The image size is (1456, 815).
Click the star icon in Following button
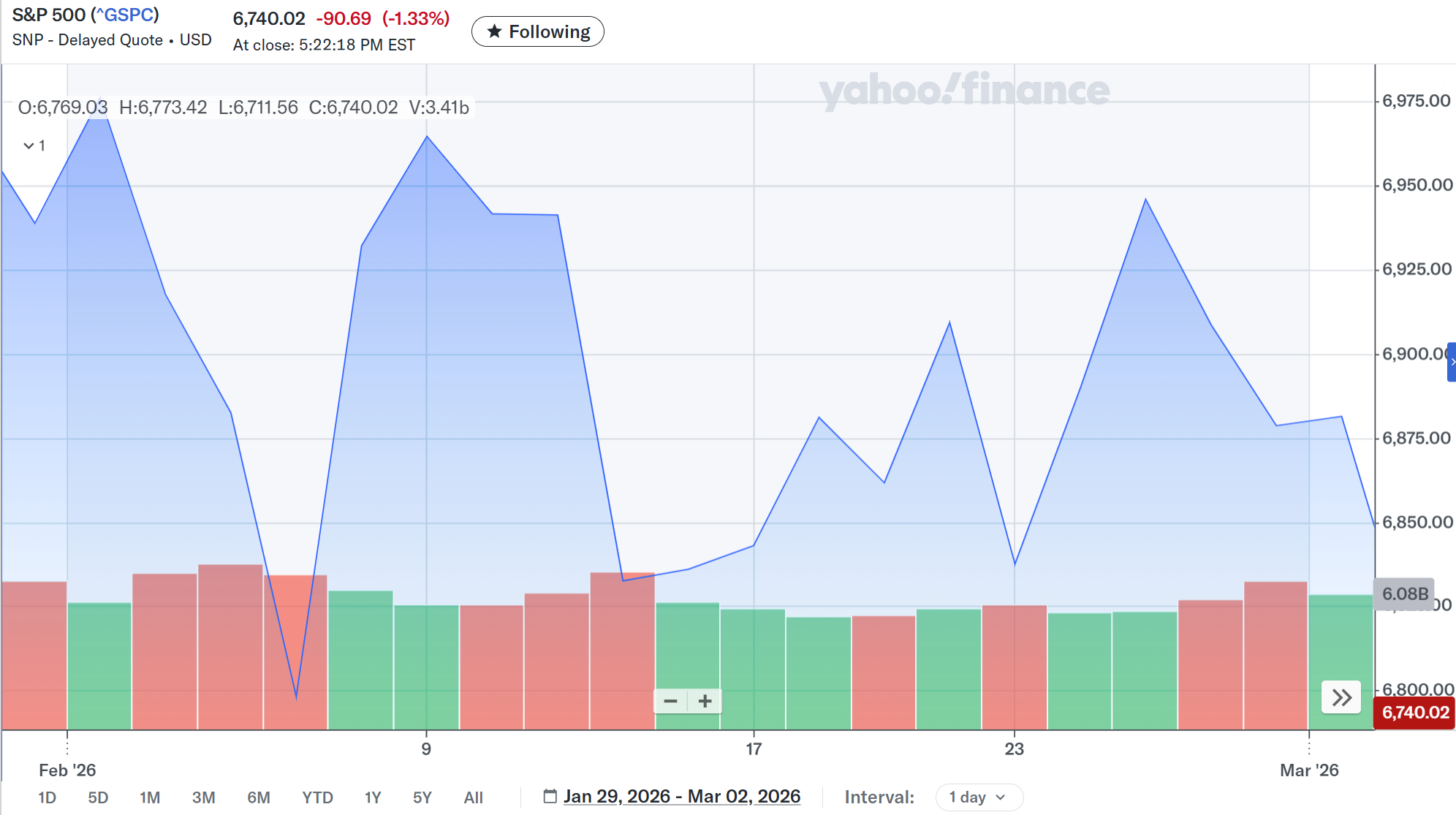coord(494,31)
